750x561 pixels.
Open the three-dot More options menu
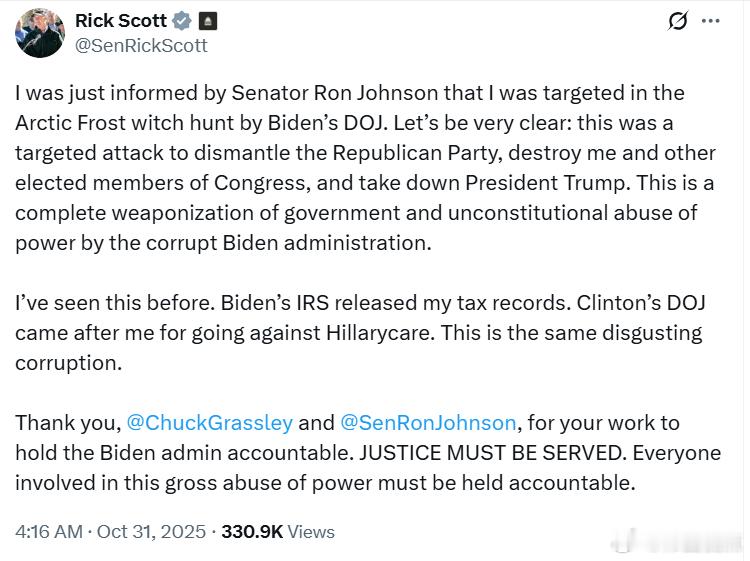[x=710, y=21]
